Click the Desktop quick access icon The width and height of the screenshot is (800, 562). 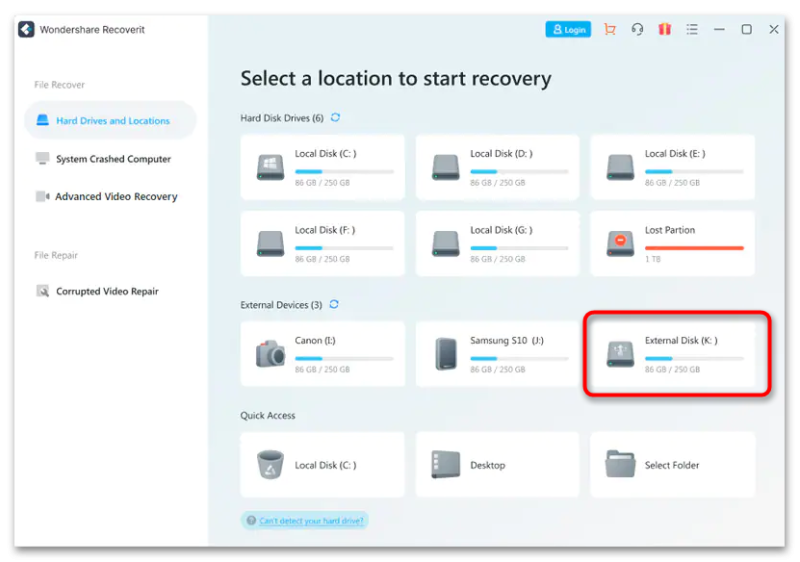(x=445, y=464)
